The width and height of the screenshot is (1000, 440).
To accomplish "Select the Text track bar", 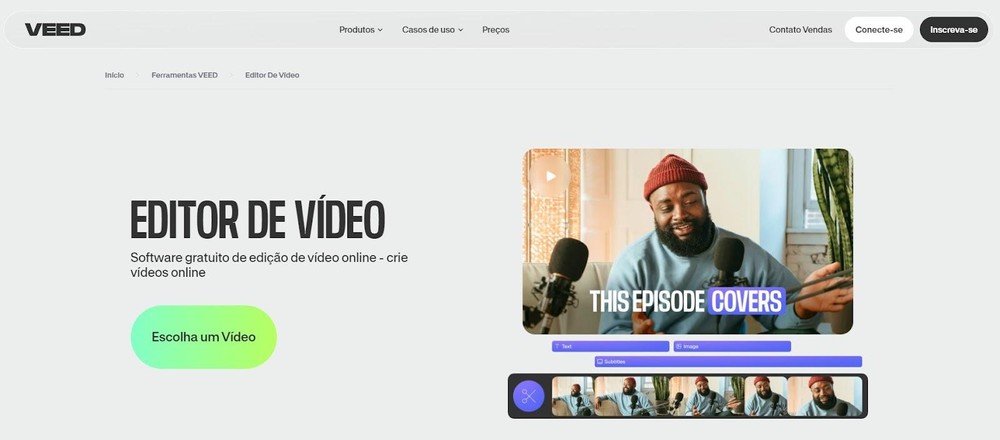I will point(610,347).
